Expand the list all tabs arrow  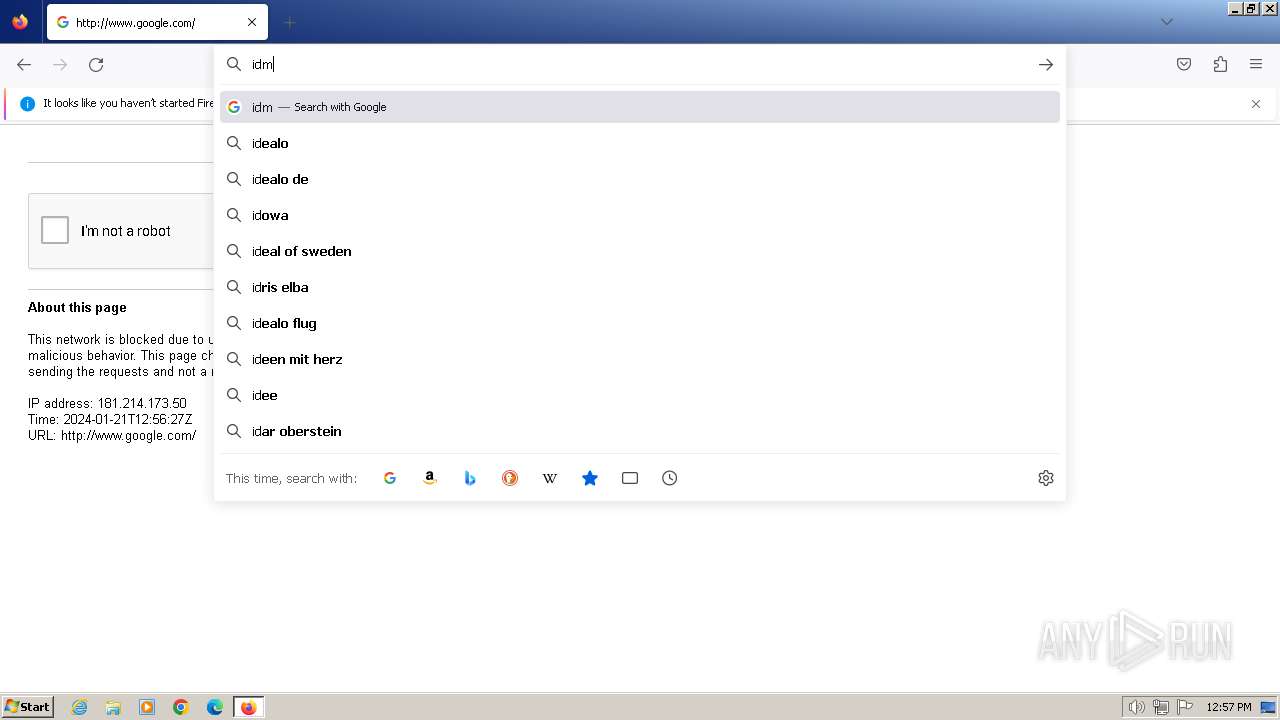1166,22
